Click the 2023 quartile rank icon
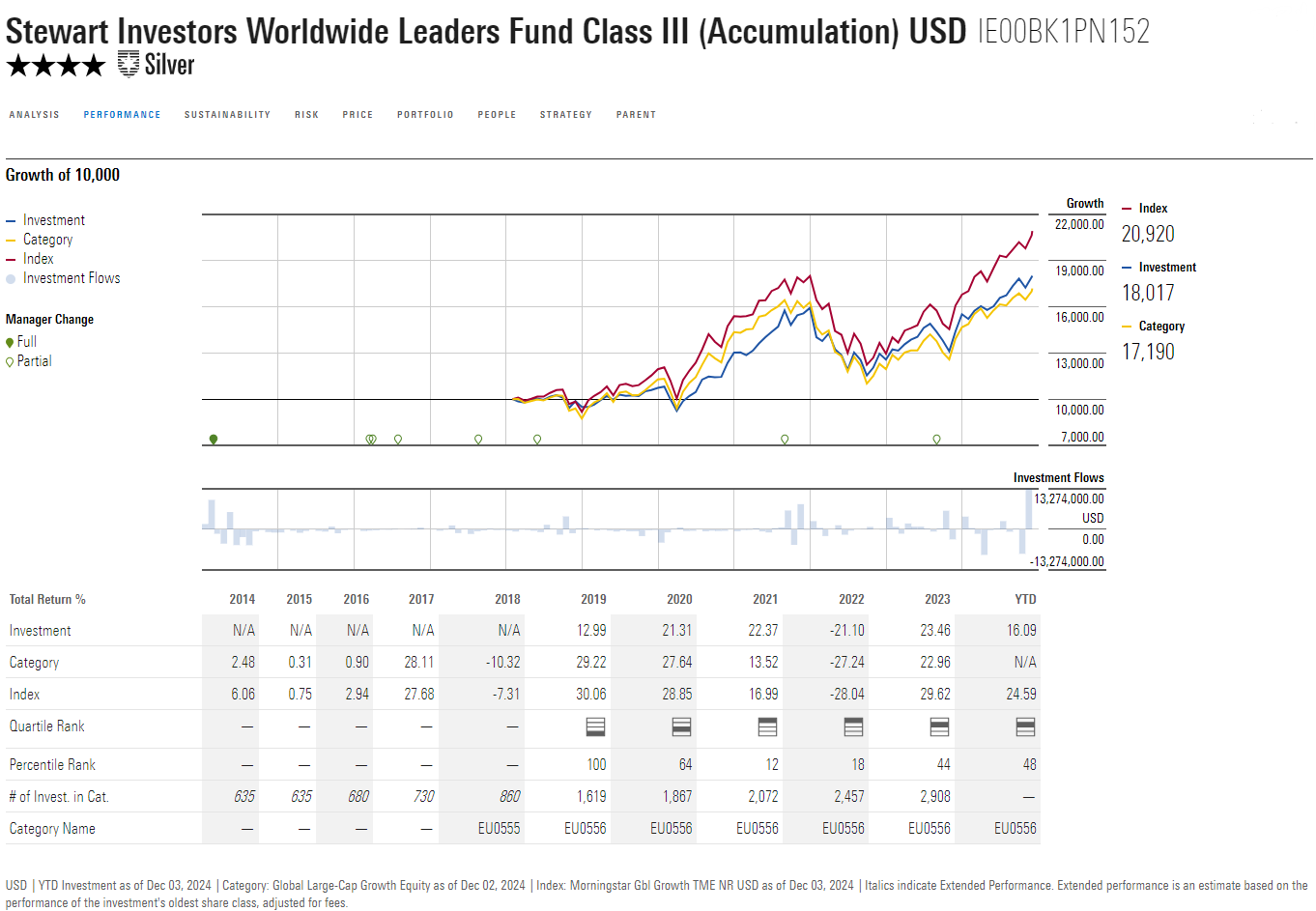Screen dimensions: 1316x911 pyautogui.click(x=939, y=726)
